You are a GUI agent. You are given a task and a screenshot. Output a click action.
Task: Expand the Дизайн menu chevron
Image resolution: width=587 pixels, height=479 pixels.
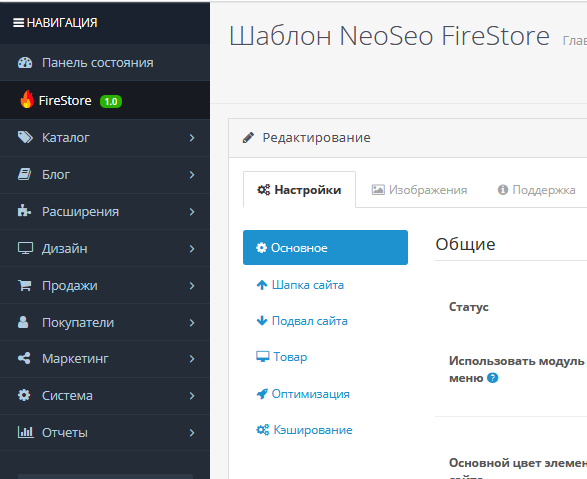click(x=192, y=249)
